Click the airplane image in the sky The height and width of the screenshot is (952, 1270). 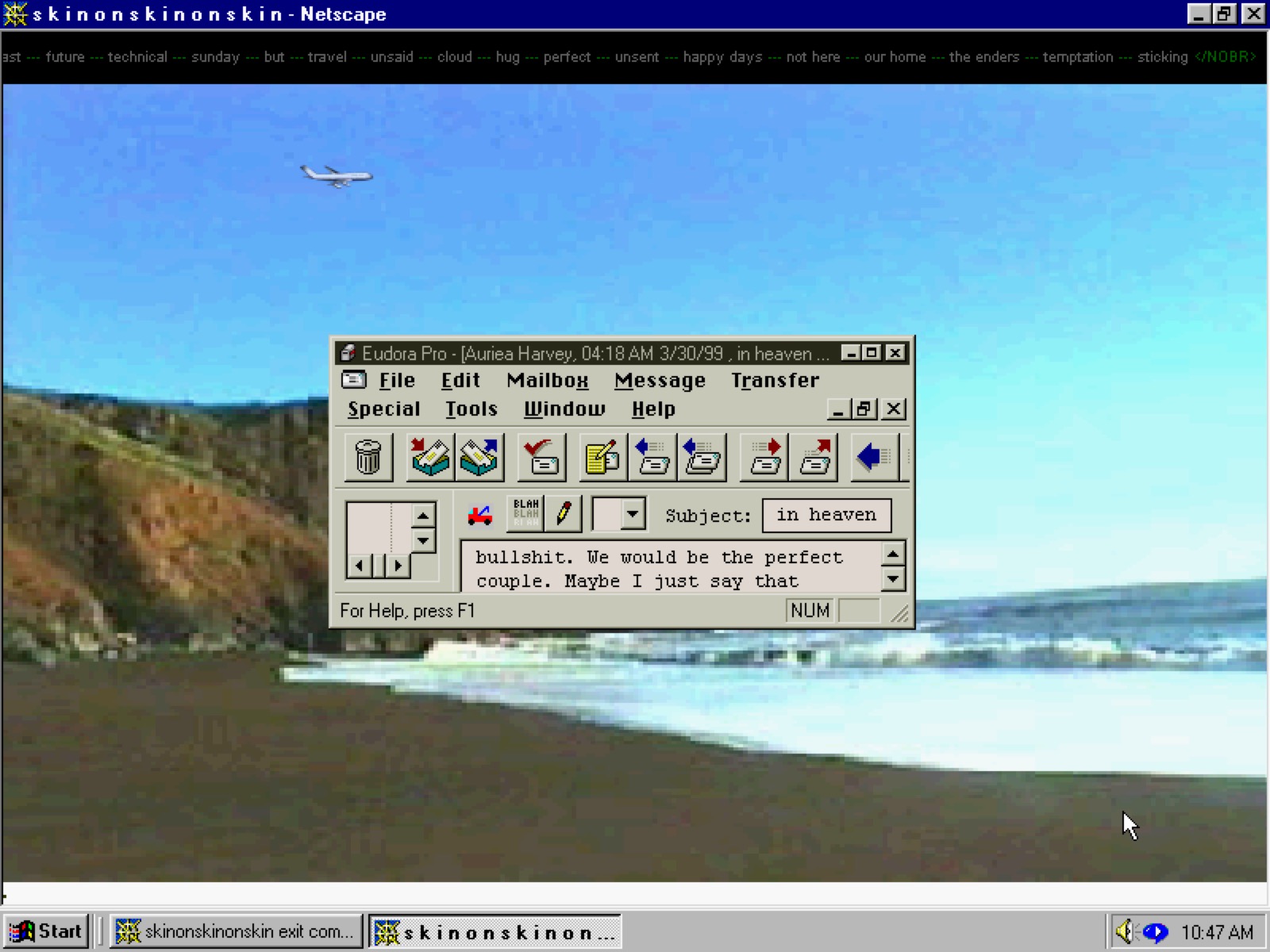(x=337, y=175)
